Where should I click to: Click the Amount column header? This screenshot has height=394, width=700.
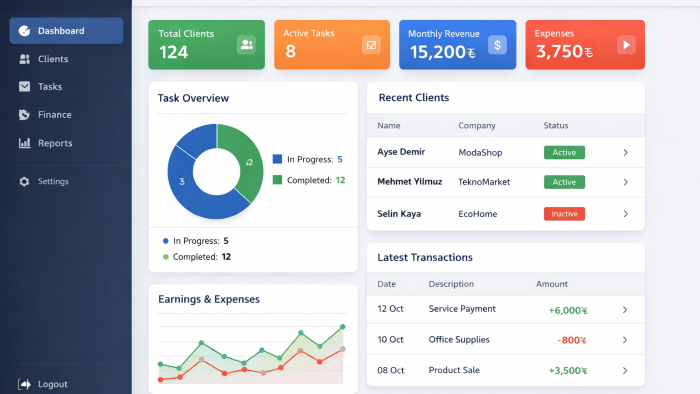click(552, 284)
